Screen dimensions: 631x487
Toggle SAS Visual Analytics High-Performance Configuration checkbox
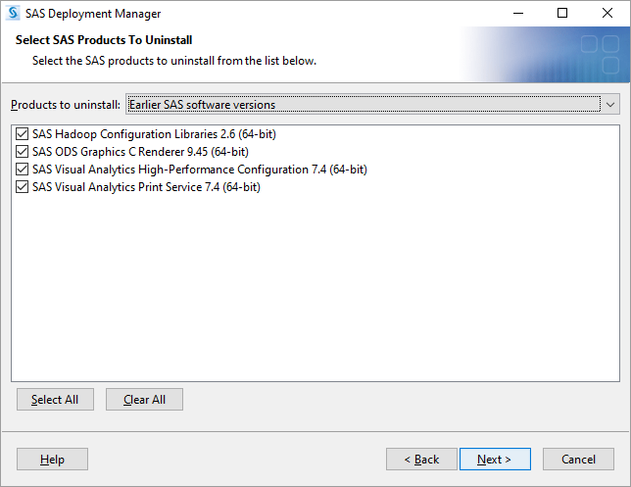(23, 169)
